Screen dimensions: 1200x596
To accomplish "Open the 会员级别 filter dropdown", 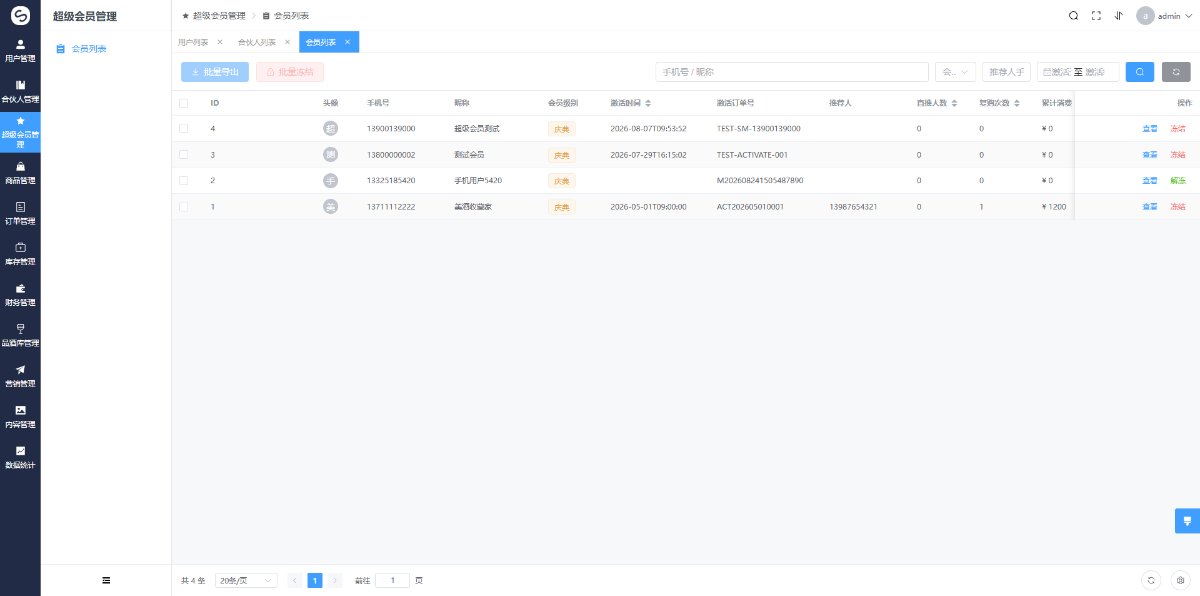I will click(955, 72).
